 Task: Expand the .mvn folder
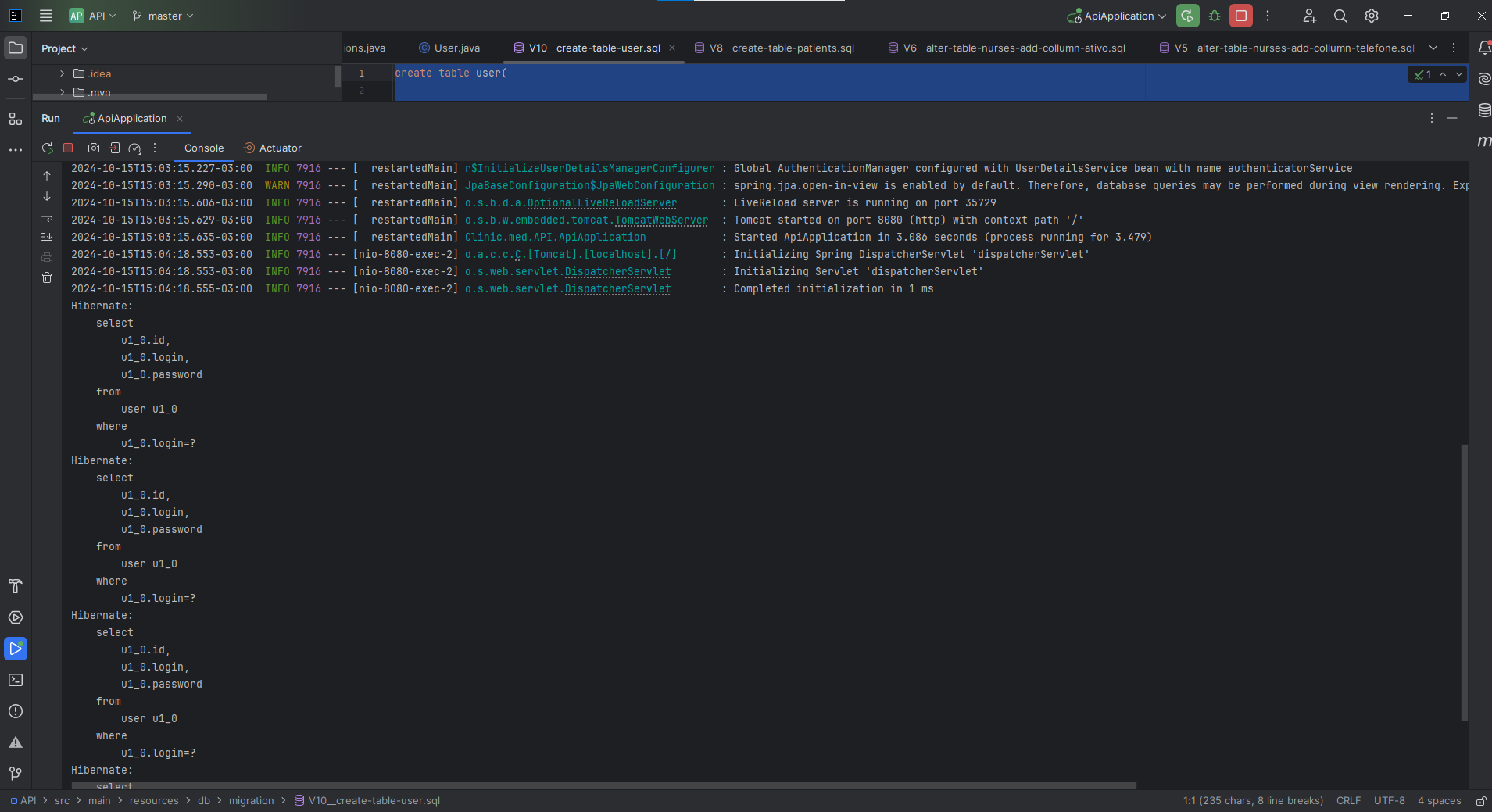tap(63, 92)
